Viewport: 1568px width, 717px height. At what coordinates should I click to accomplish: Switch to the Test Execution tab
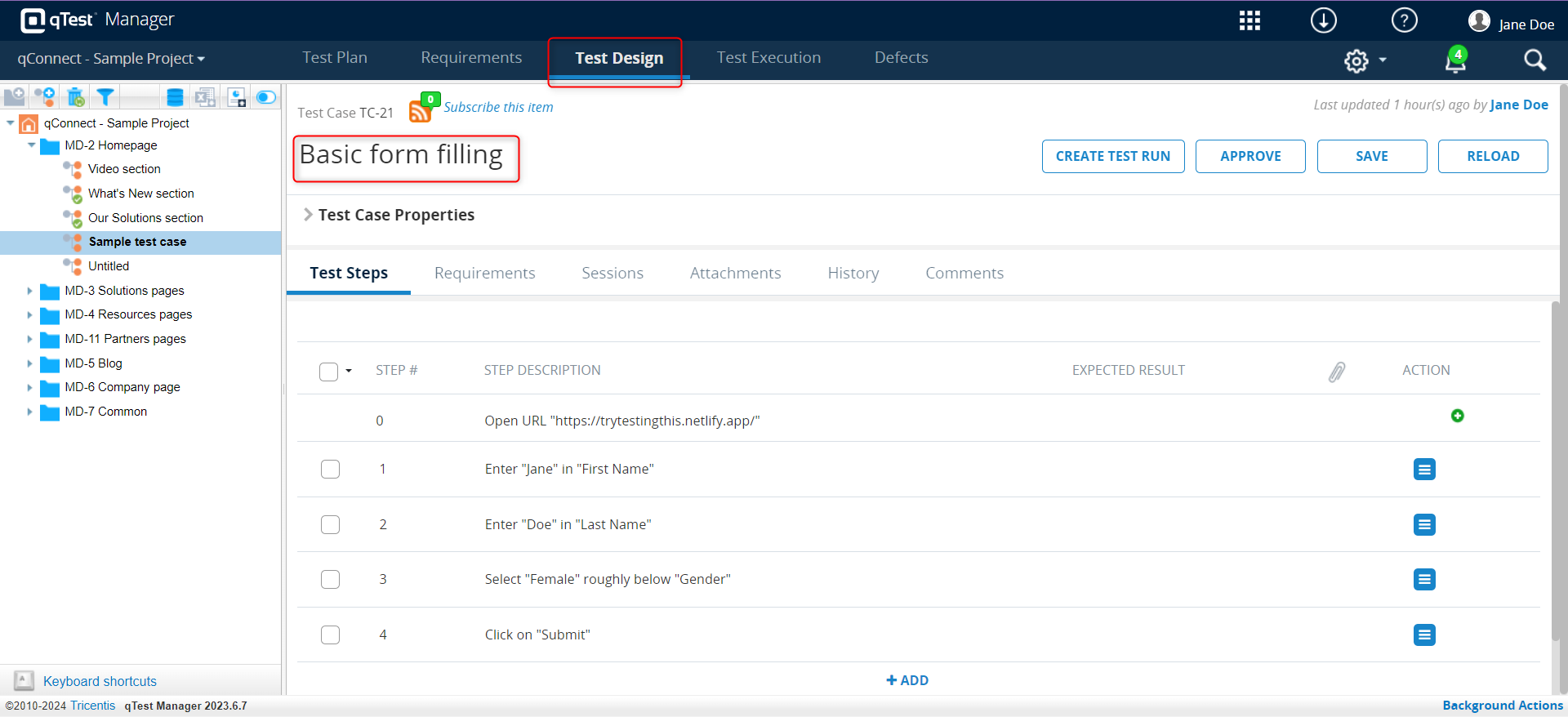(768, 58)
